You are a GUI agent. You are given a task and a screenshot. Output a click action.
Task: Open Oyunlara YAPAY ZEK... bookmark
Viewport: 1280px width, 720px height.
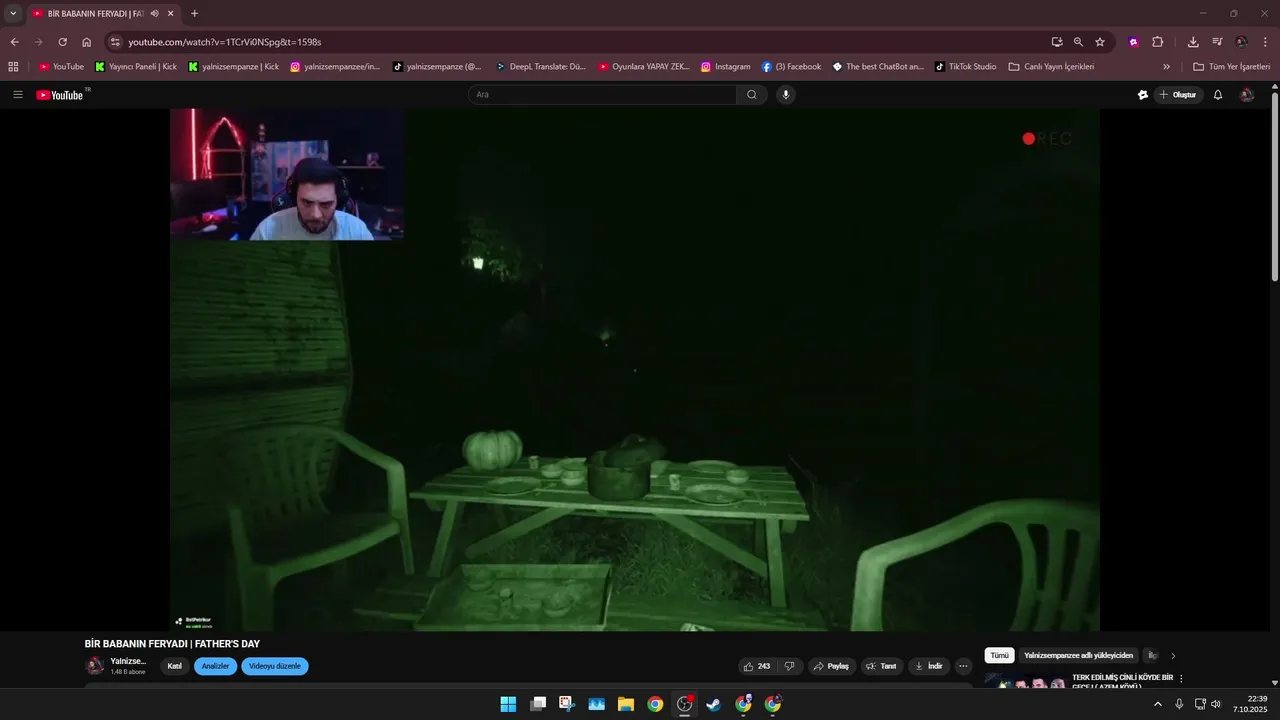(x=645, y=67)
